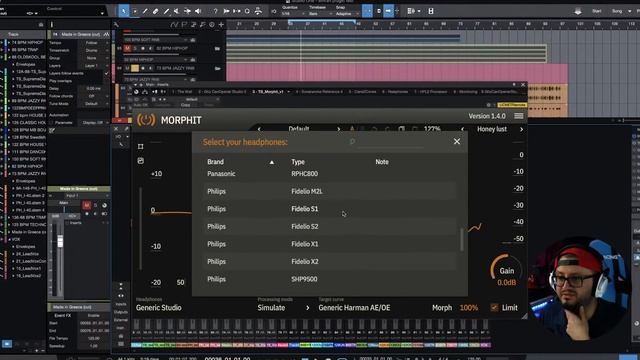Image resolution: width=640 pixels, height=360 pixels.
Task: Click the waveform icon in the Inspector header
Action: pyautogui.click(x=107, y=34)
